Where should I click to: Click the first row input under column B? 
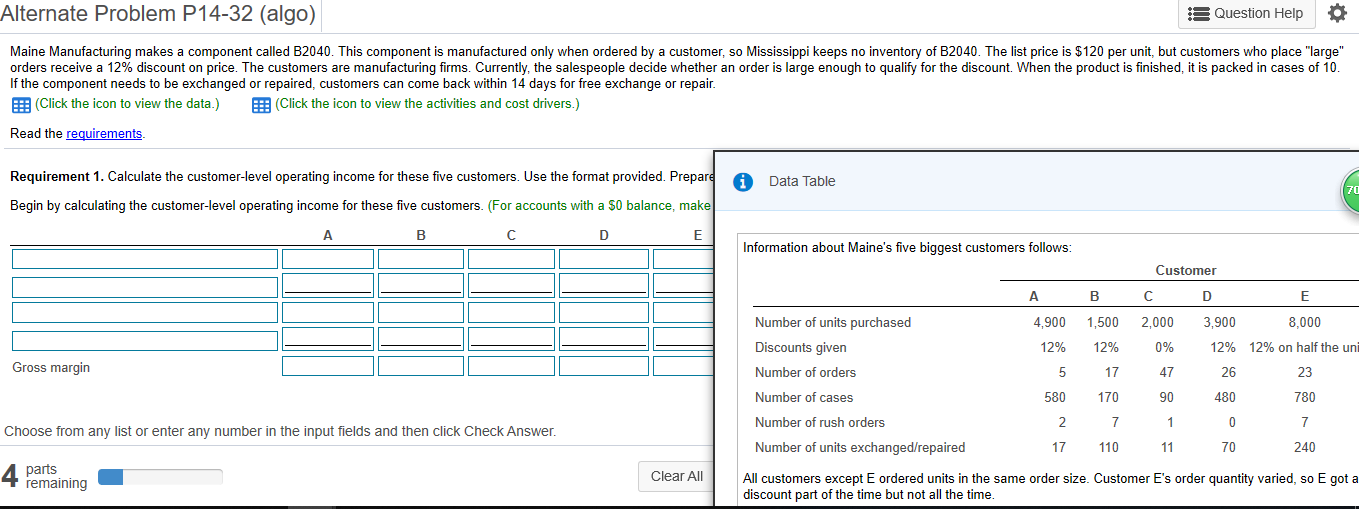coord(420,259)
